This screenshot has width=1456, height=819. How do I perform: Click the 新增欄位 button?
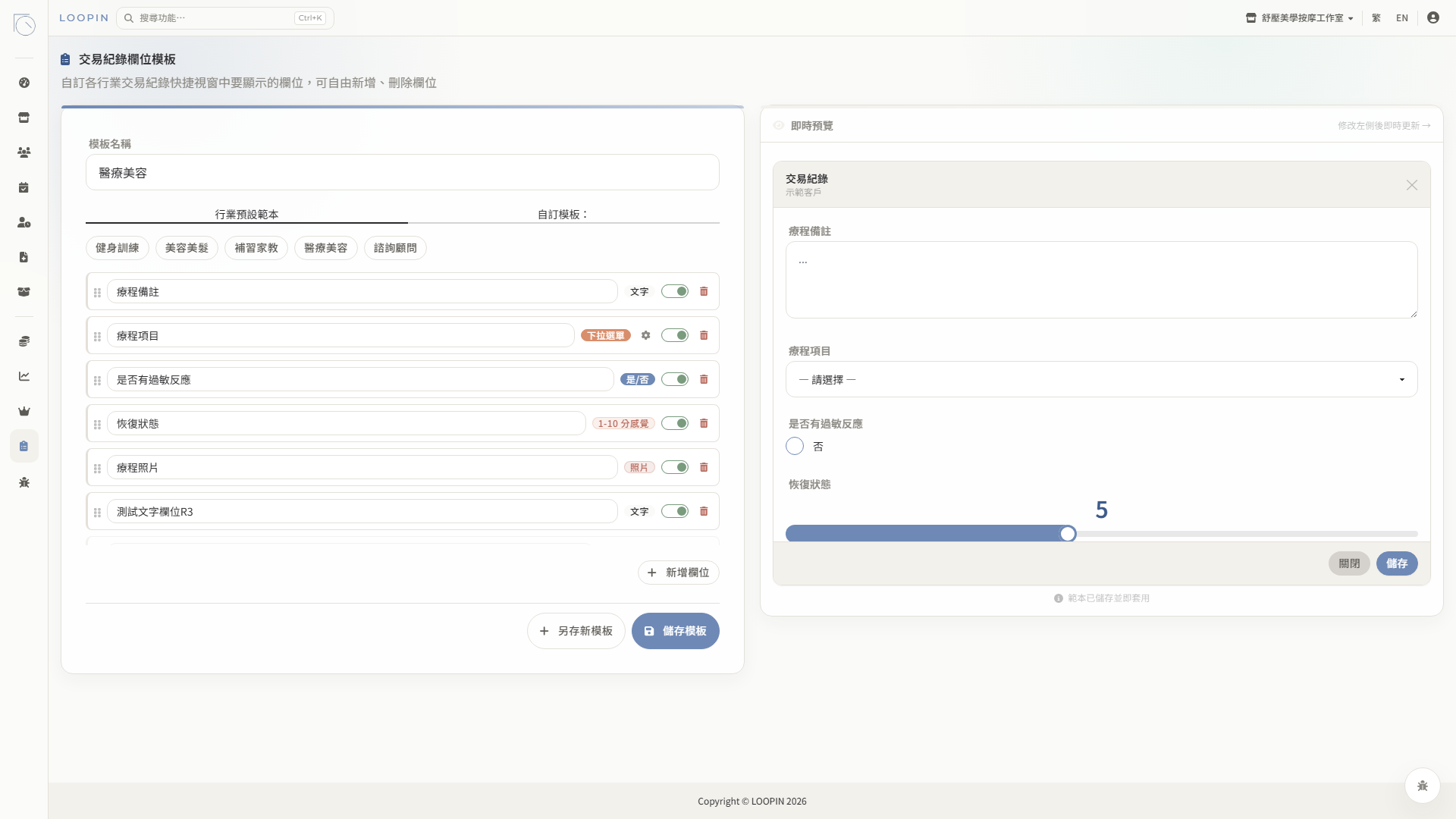tap(678, 573)
